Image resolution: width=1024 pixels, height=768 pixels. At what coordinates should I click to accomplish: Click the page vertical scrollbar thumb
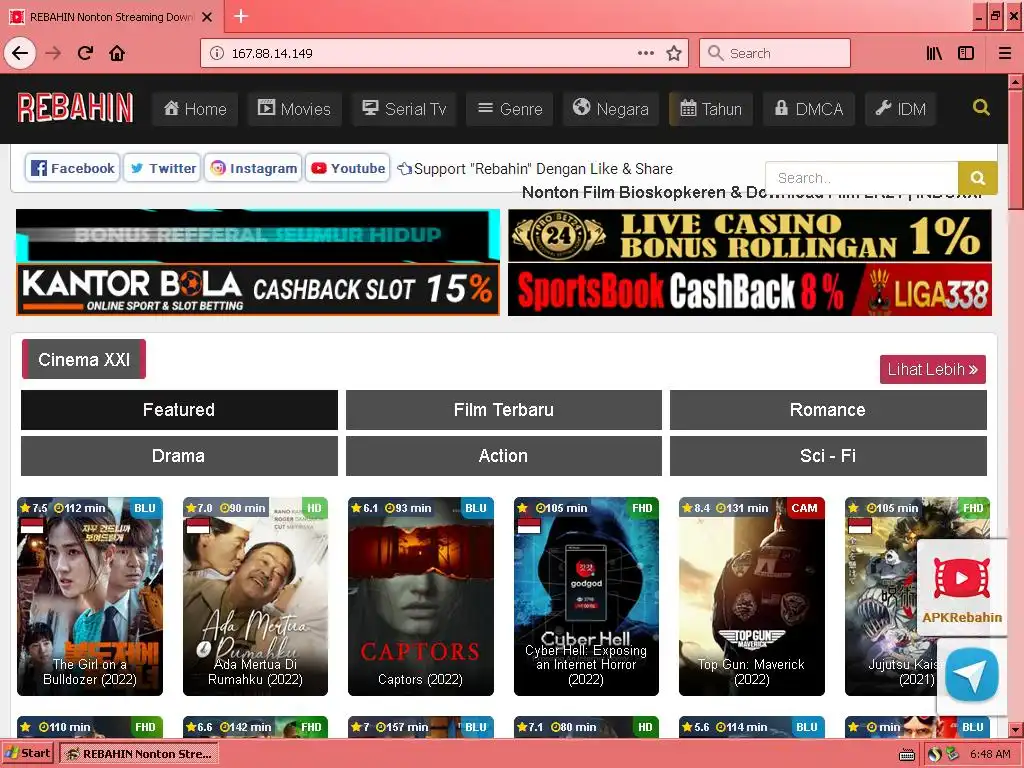pos(1015,149)
